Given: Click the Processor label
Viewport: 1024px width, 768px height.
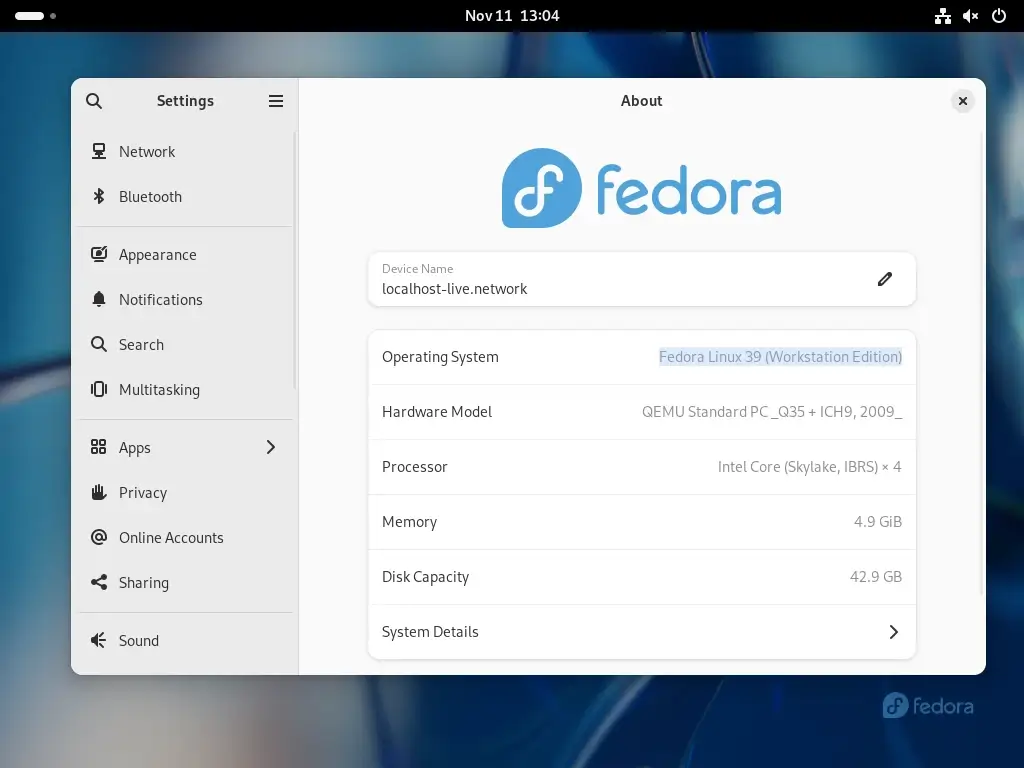Looking at the screenshot, I should (415, 466).
